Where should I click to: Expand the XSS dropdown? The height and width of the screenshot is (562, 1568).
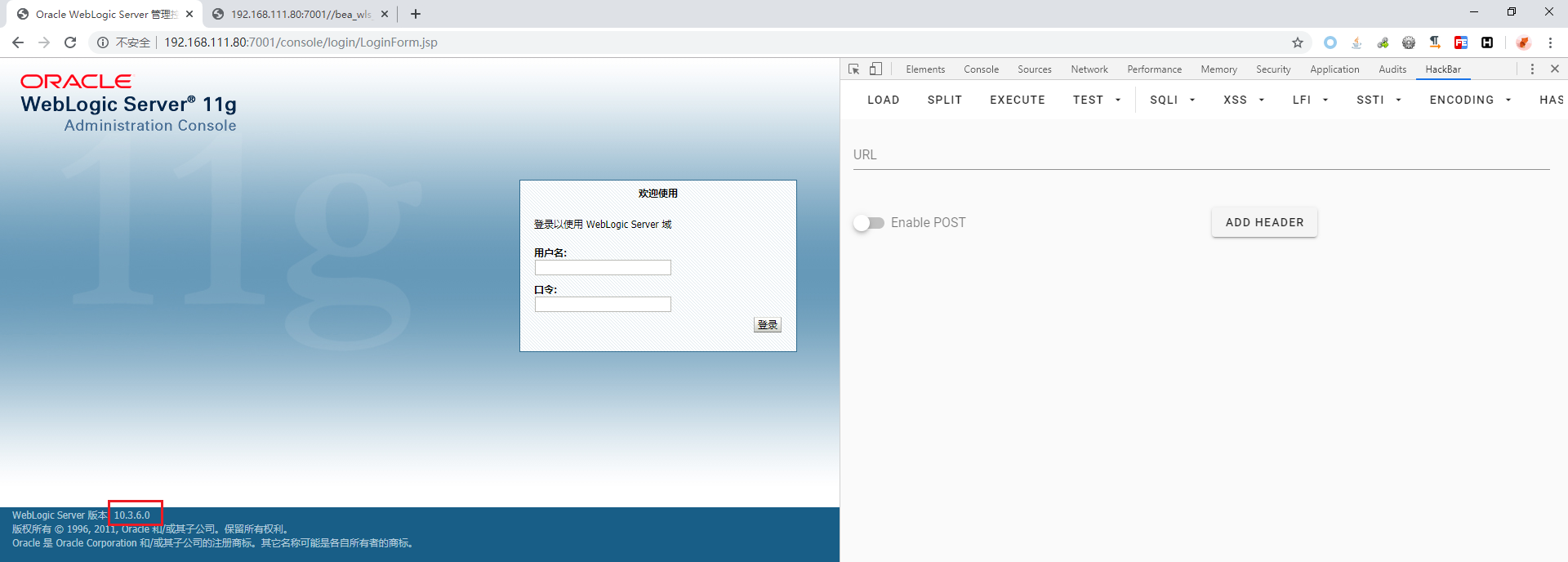click(x=1244, y=100)
